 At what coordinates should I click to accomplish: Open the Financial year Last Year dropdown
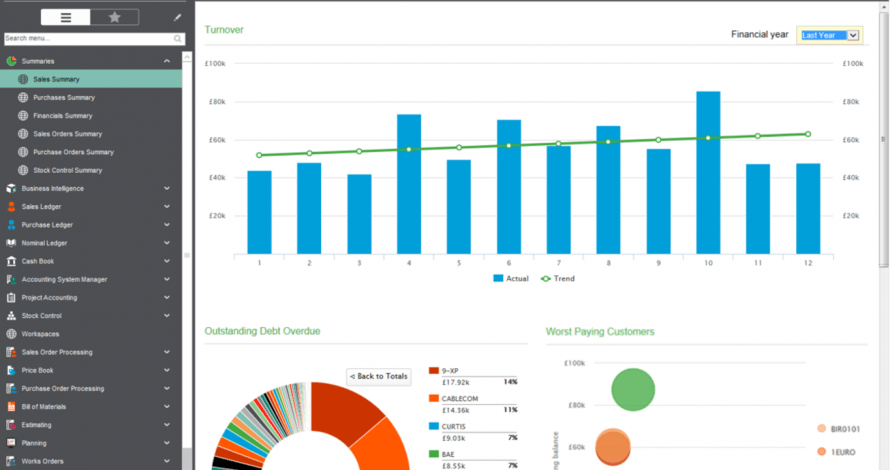(829, 35)
